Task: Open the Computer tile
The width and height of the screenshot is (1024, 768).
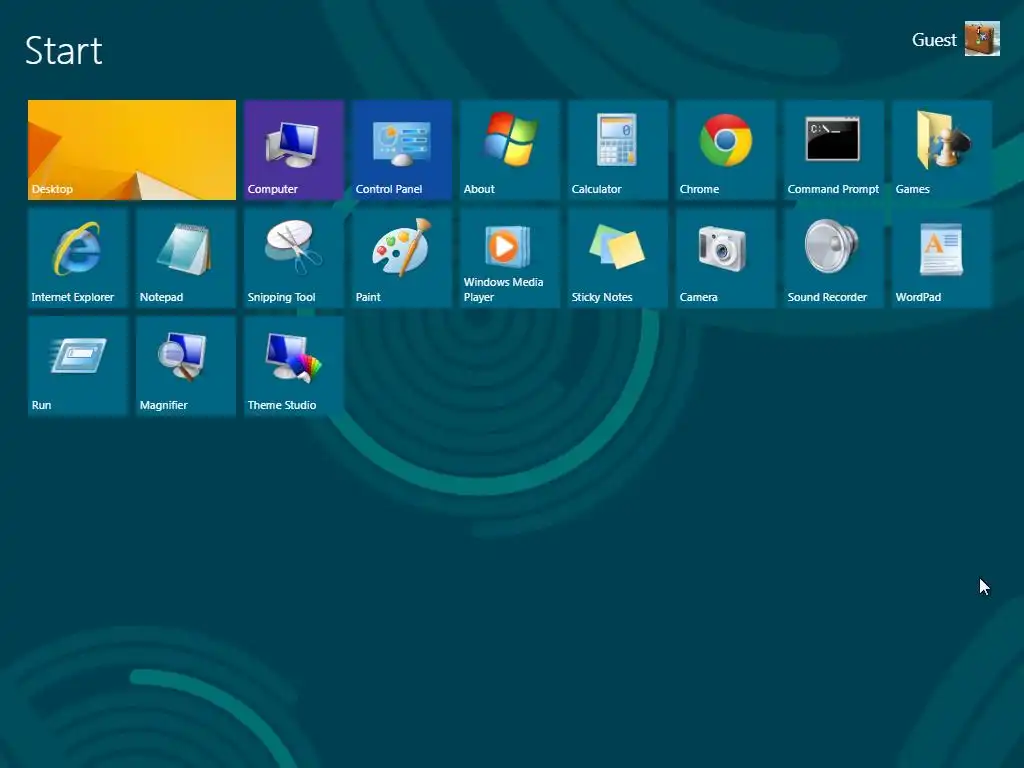Action: tap(294, 150)
